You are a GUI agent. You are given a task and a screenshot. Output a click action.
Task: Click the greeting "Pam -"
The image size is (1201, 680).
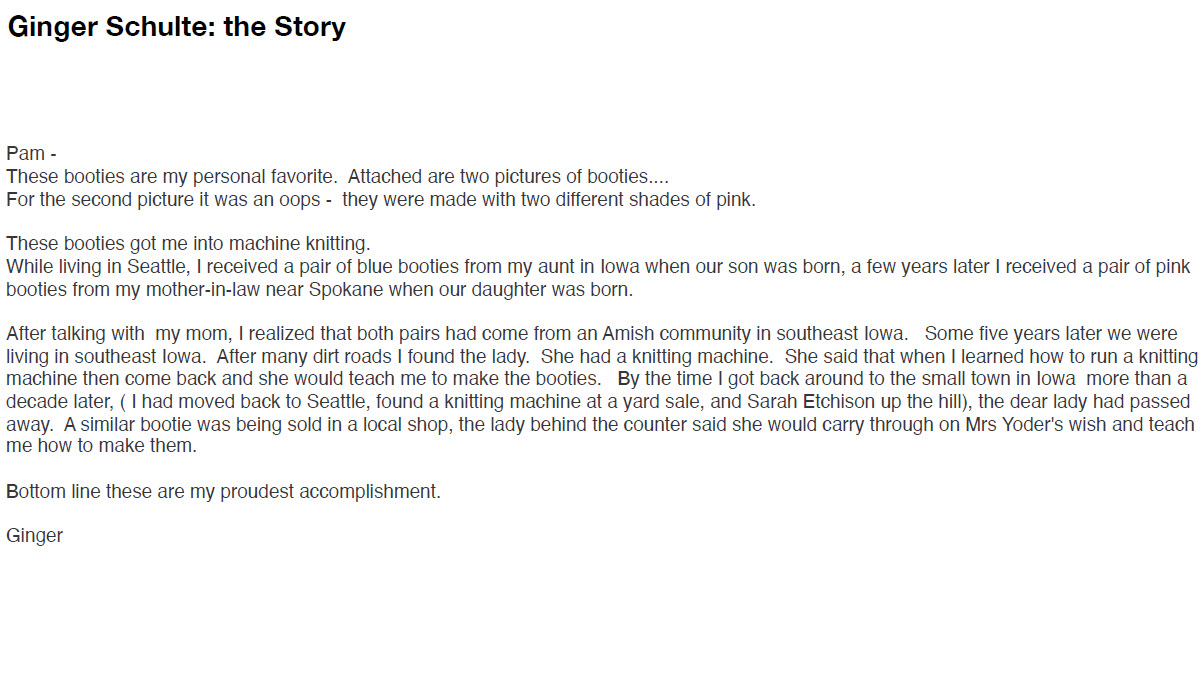pyautogui.click(x=31, y=154)
